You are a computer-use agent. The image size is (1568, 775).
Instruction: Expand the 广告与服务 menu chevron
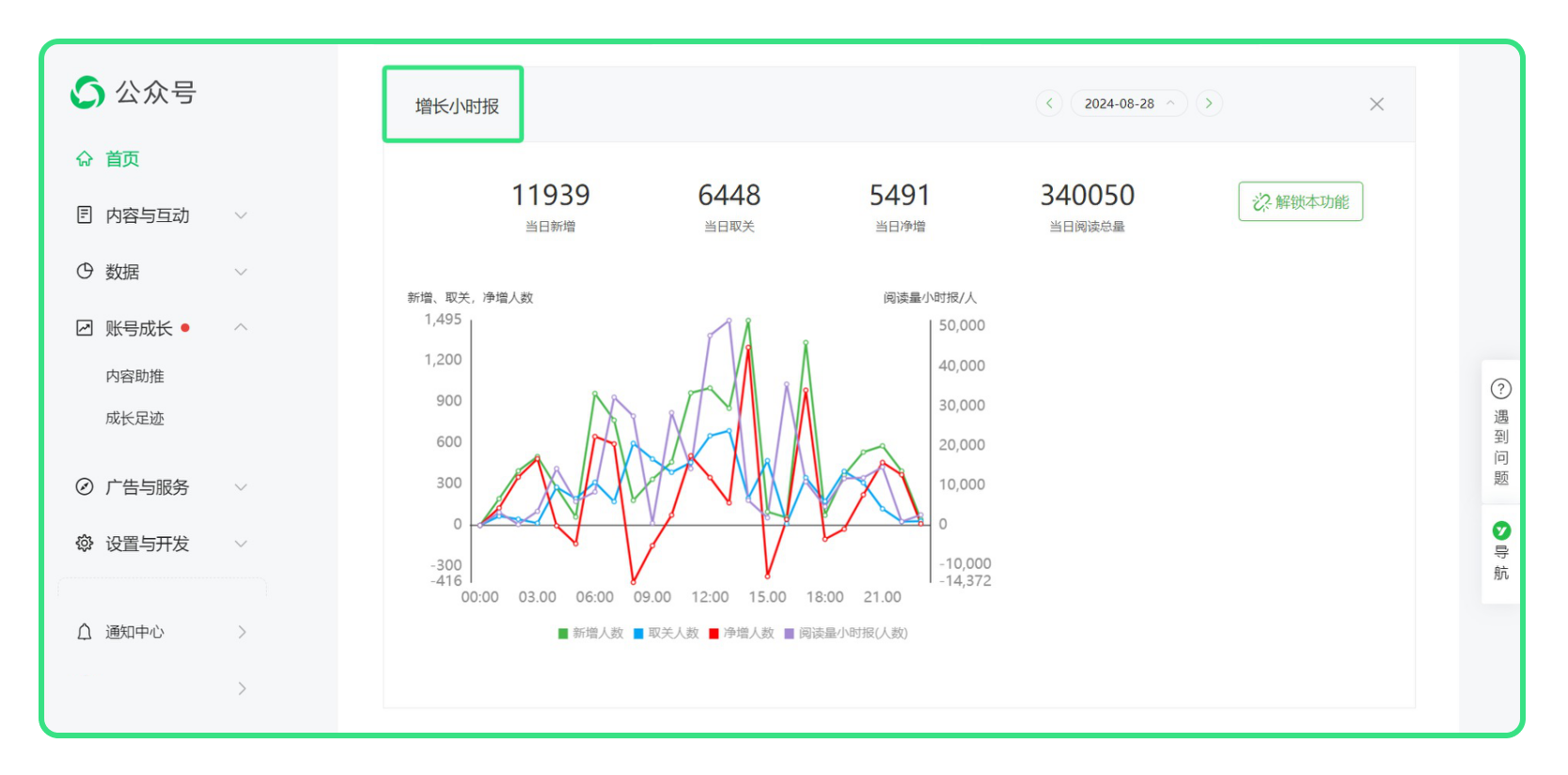[241, 487]
